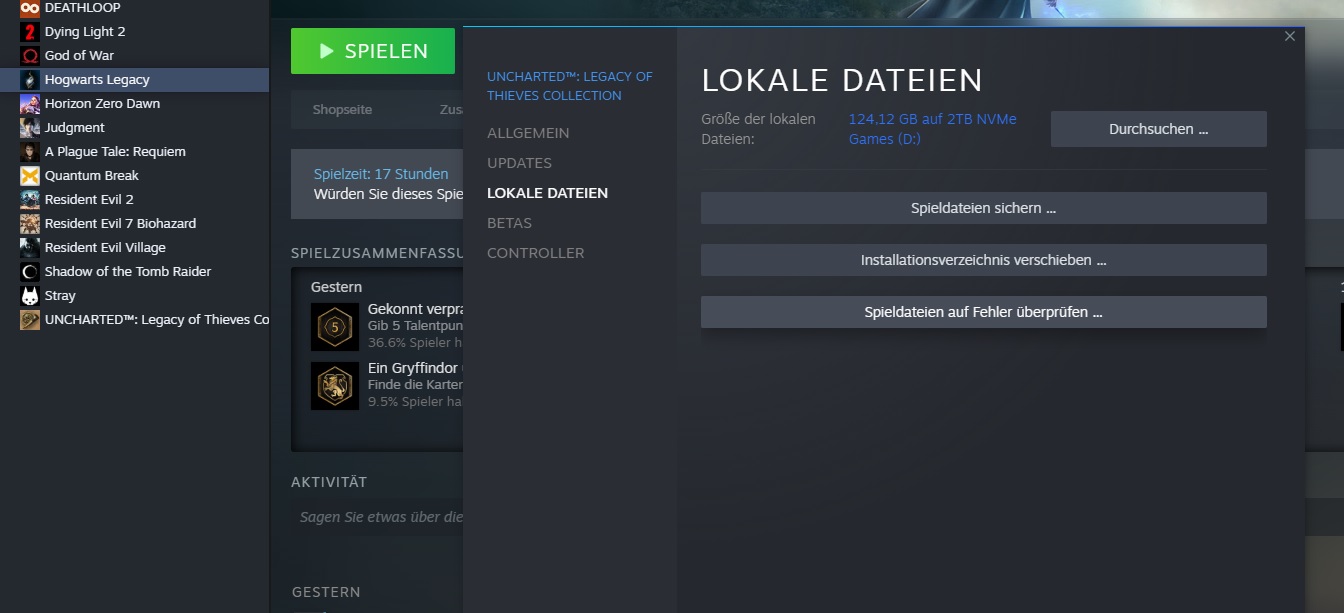1344x613 pixels.
Task: Click the 'Größe der lokalen Dateien' label
Action: coord(758,129)
